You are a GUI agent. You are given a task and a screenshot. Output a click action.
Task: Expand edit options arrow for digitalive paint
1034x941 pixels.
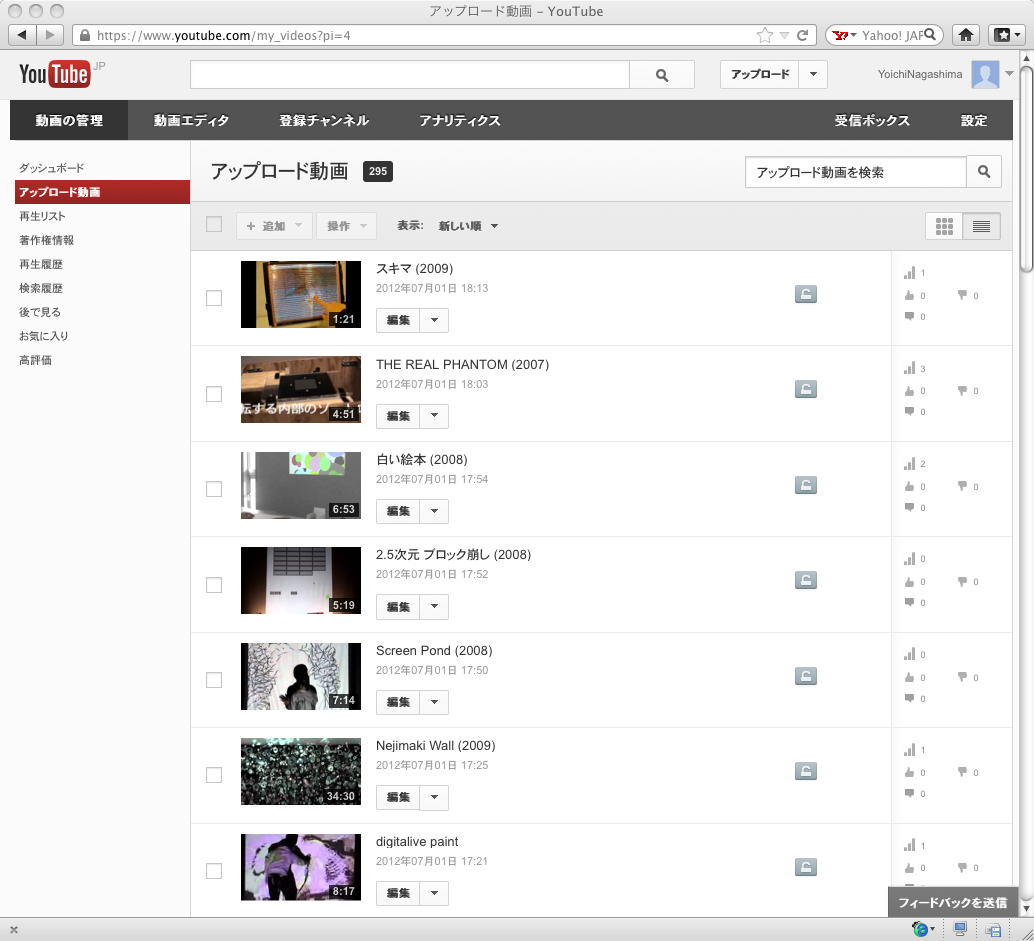[x=434, y=893]
